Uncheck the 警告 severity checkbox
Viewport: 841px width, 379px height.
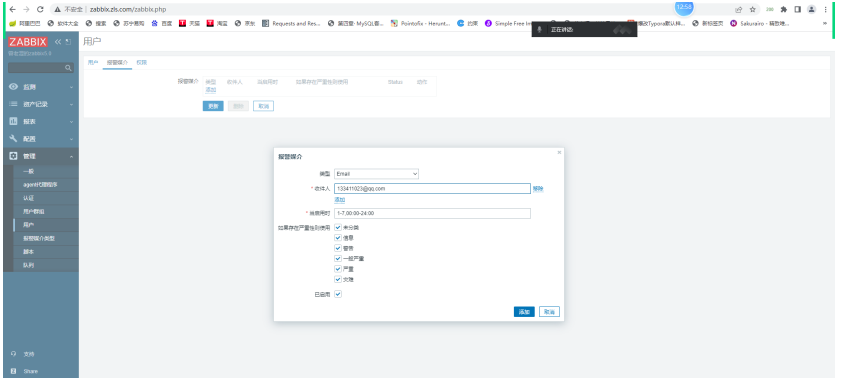[338, 248]
